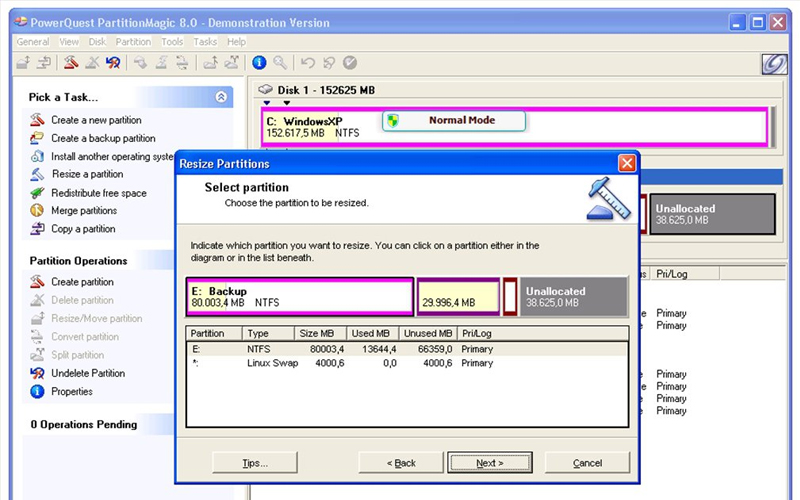Click the Discard all changes toolbar icon
Viewport: 800px width, 500px height.
pyautogui.click(x=329, y=63)
